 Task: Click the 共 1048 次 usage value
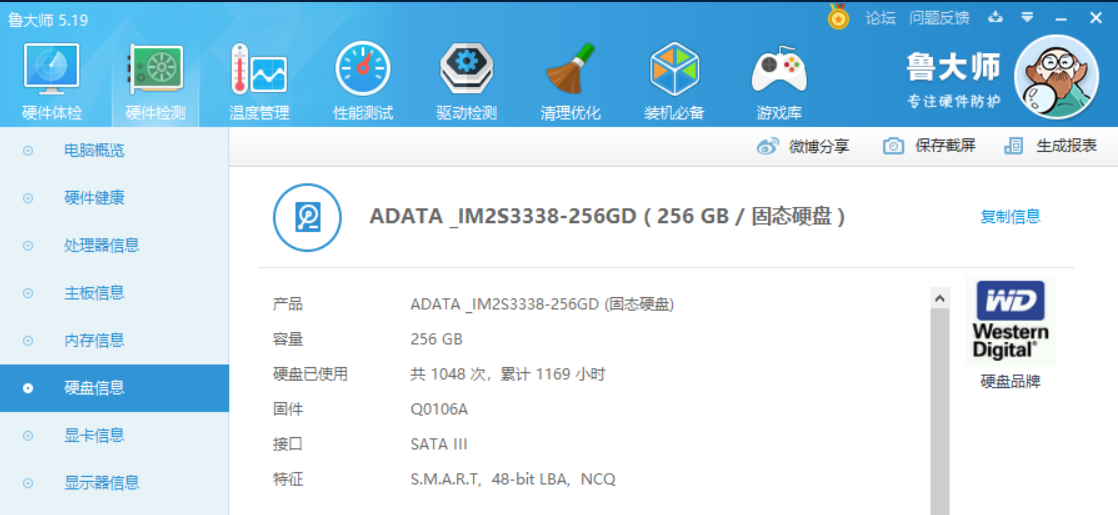(508, 374)
